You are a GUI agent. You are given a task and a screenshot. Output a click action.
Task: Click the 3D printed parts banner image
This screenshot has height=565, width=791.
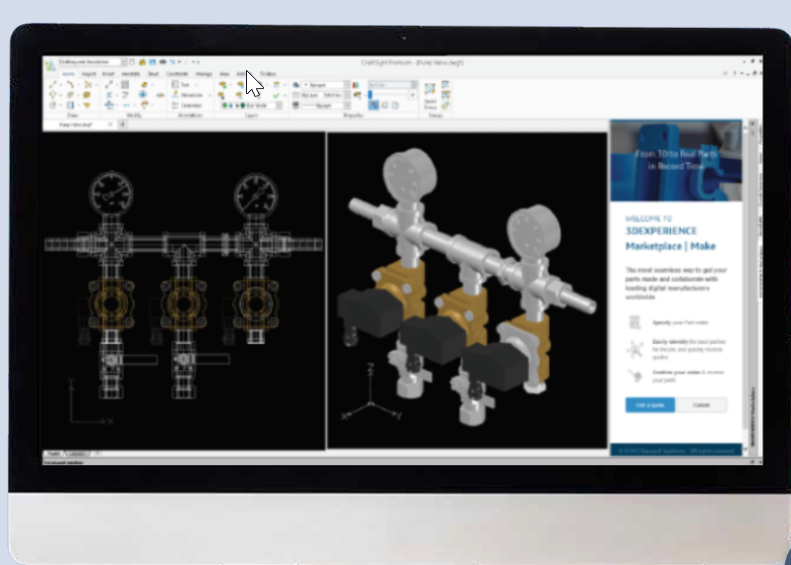tap(676, 160)
